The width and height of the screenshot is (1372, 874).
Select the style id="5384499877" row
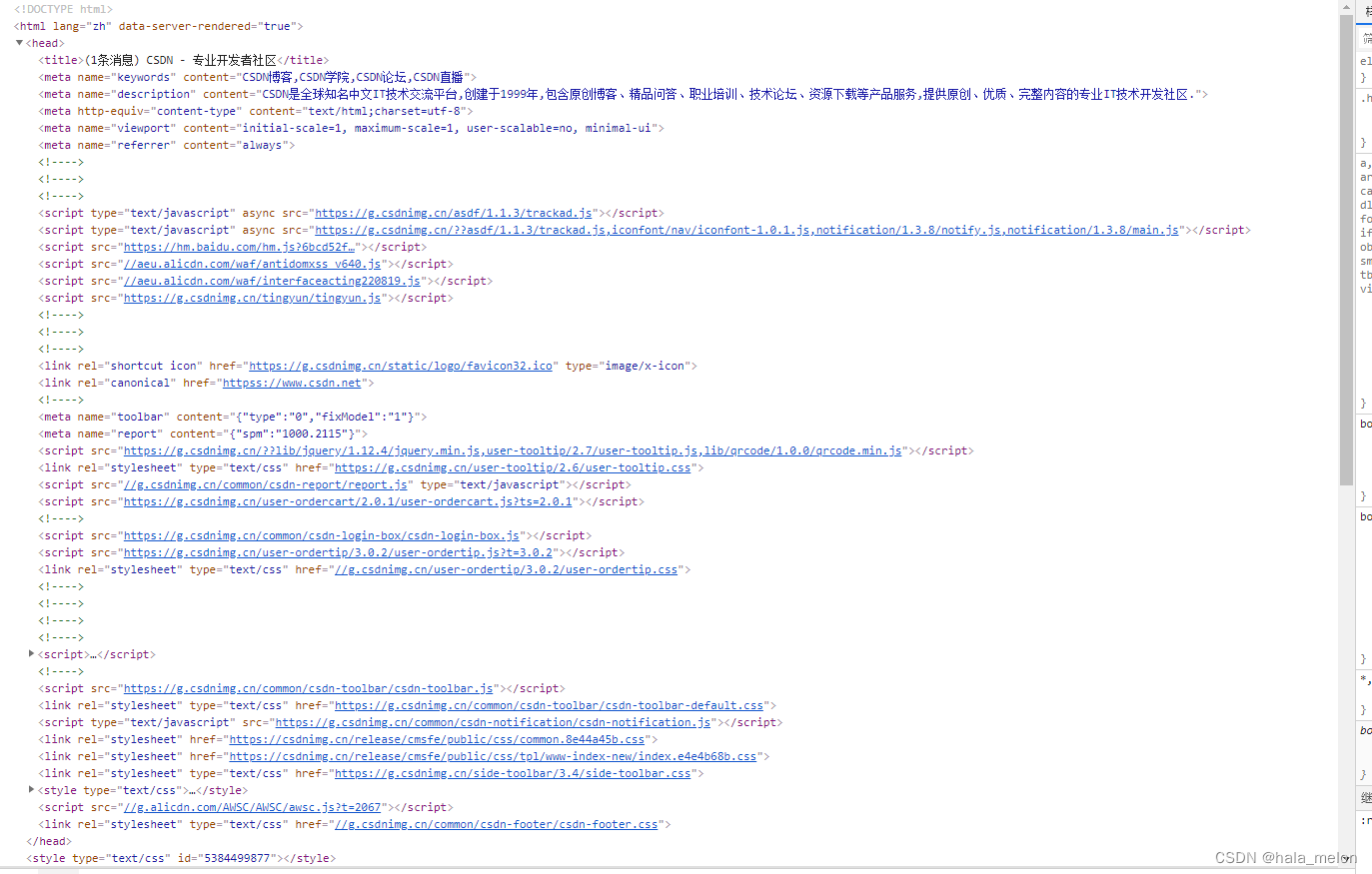click(x=181, y=858)
